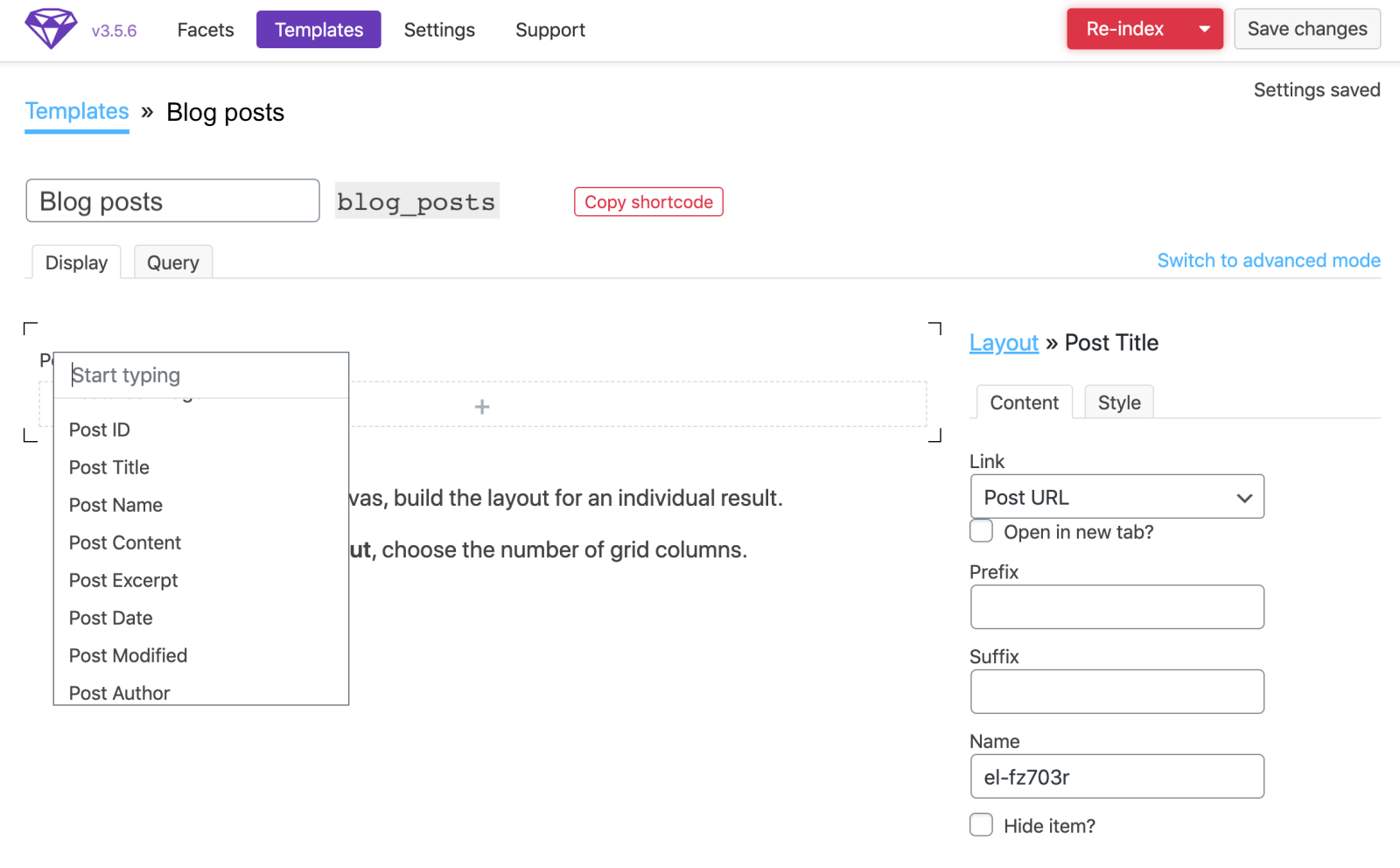
Task: Click the Templates breadcrumb link
Action: pyautogui.click(x=76, y=111)
